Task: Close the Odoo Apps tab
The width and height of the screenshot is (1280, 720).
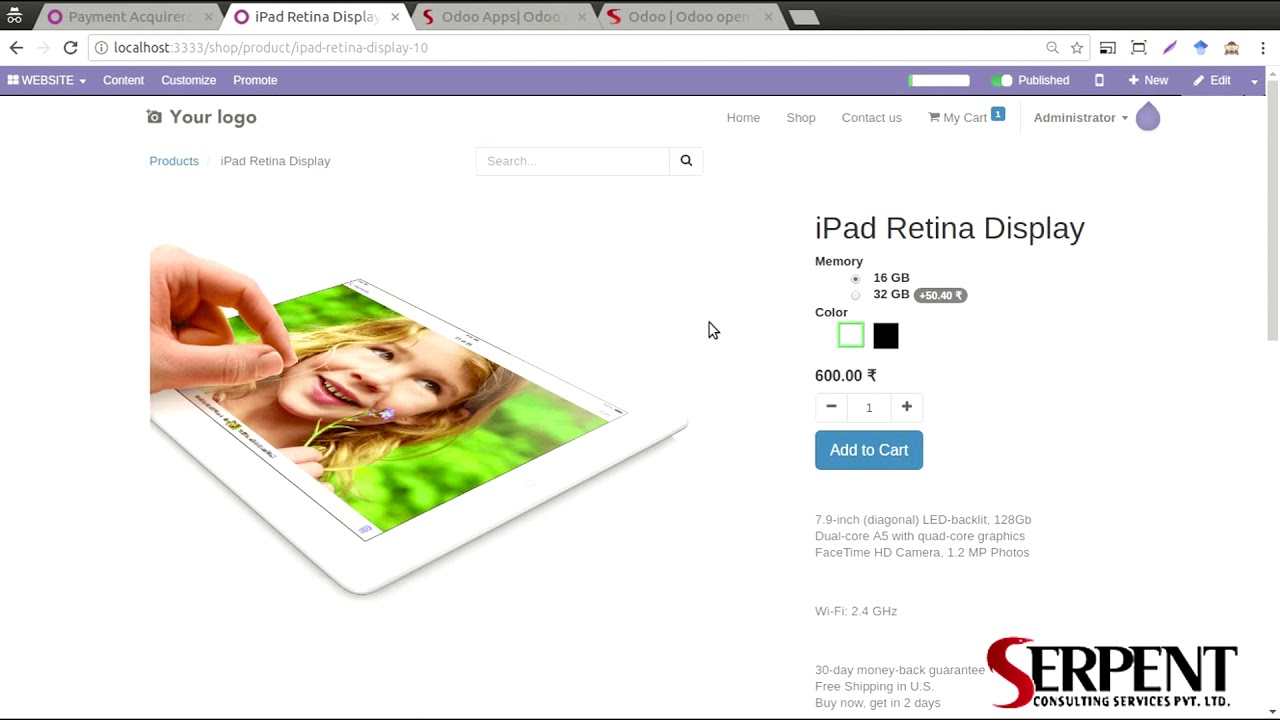Action: coord(582,17)
